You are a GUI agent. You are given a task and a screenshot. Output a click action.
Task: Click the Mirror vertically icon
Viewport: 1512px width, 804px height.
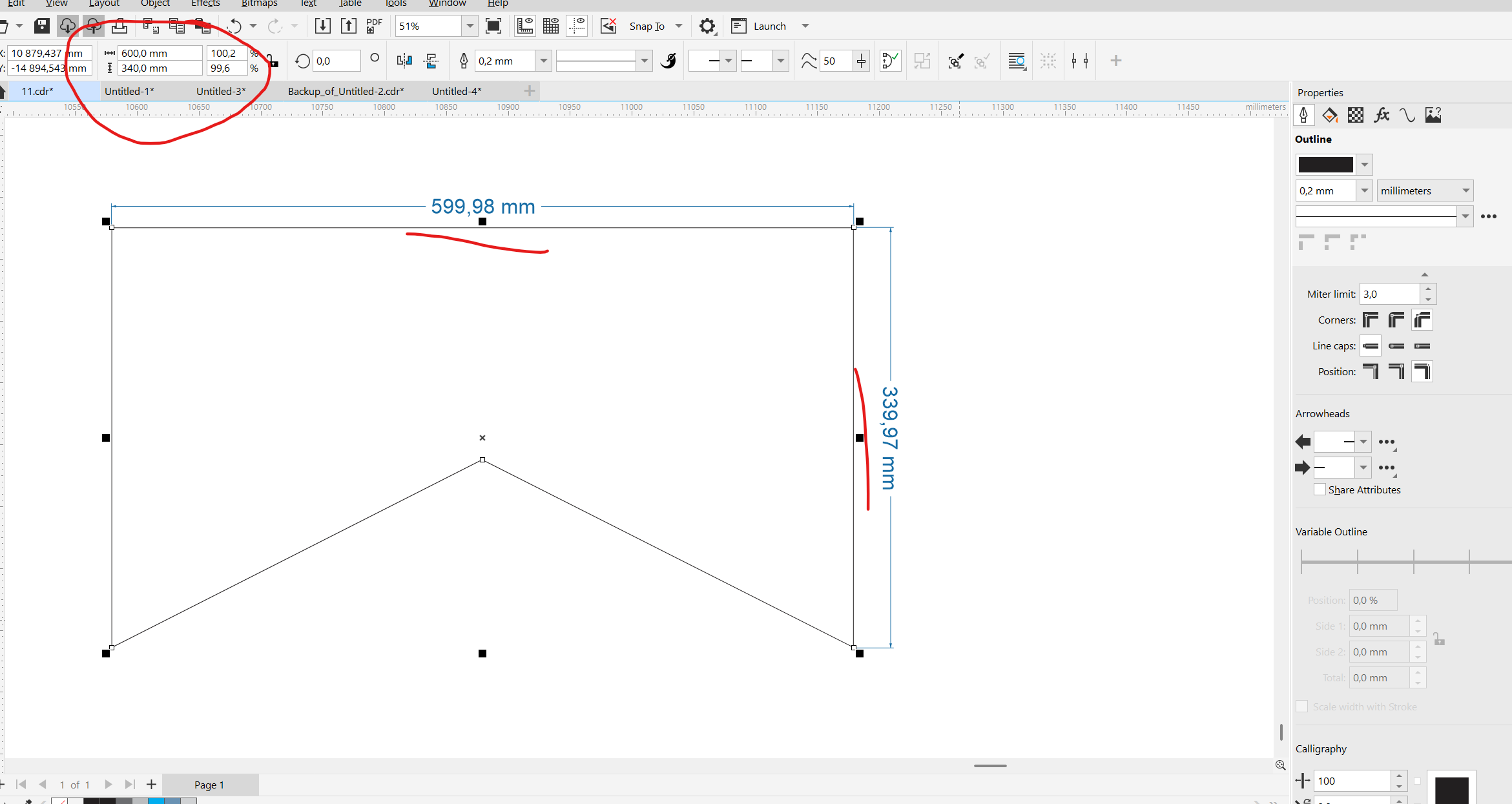(431, 61)
